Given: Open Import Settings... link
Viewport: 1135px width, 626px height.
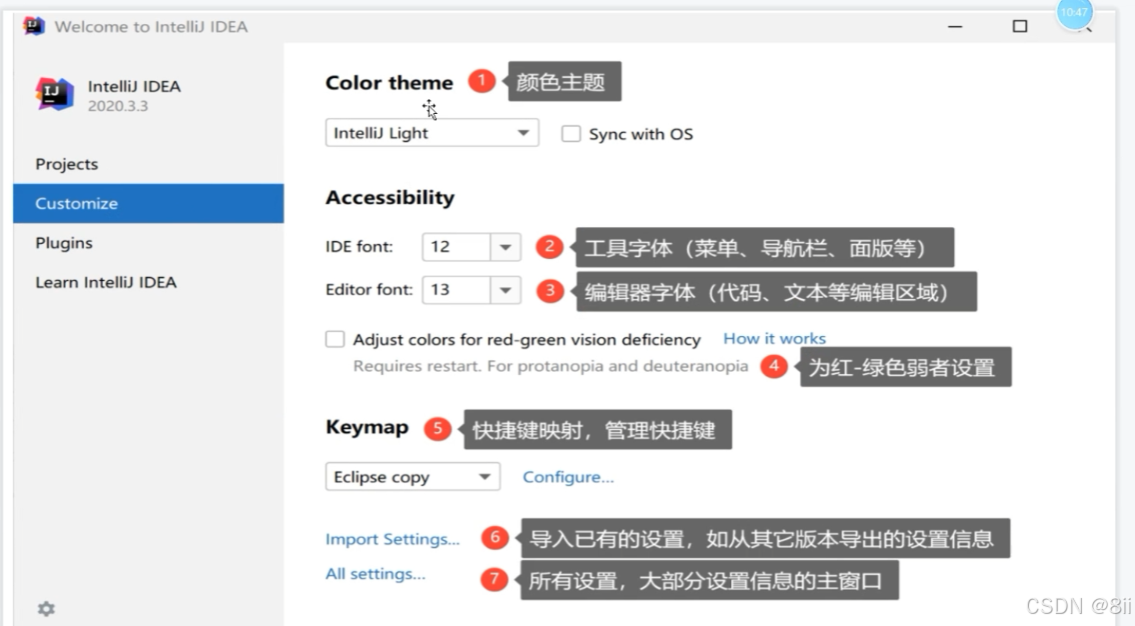Looking at the screenshot, I should pos(392,539).
